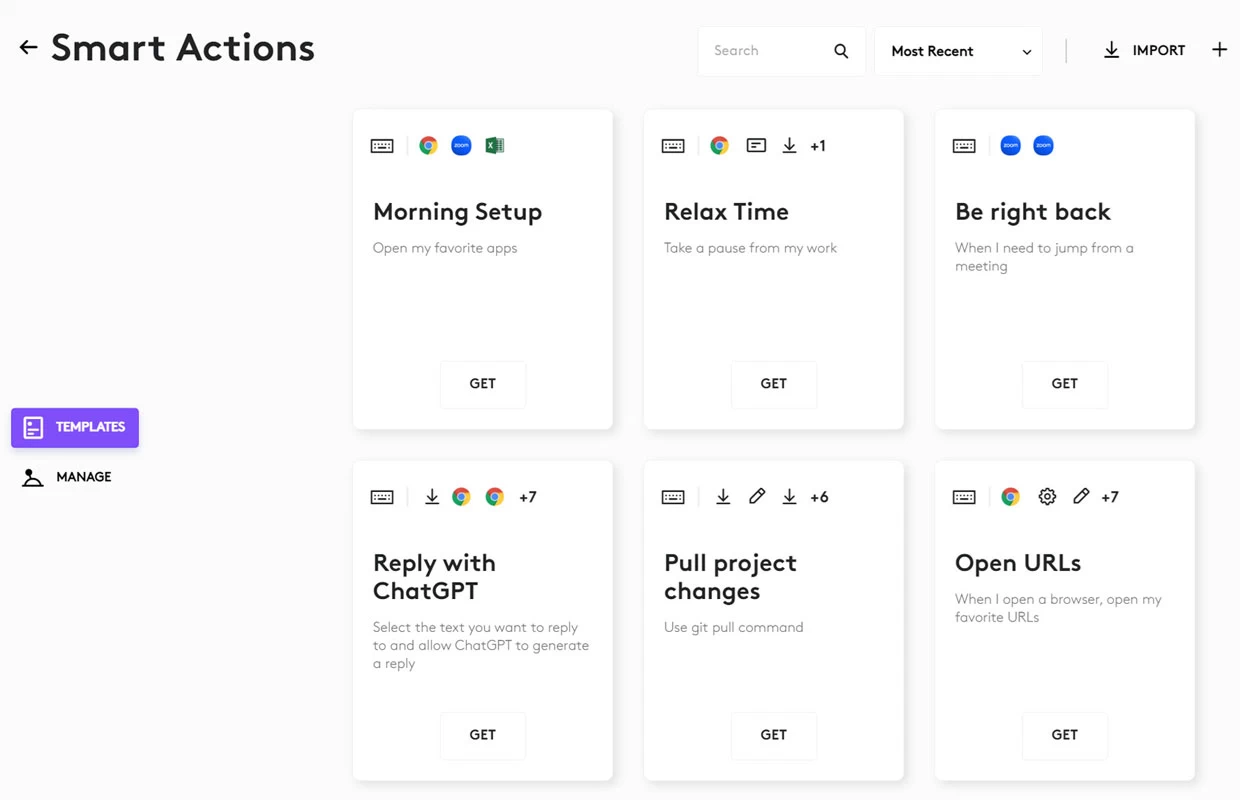Click the search magnifier icon
Image resolution: width=1240 pixels, height=800 pixels.
(x=841, y=51)
